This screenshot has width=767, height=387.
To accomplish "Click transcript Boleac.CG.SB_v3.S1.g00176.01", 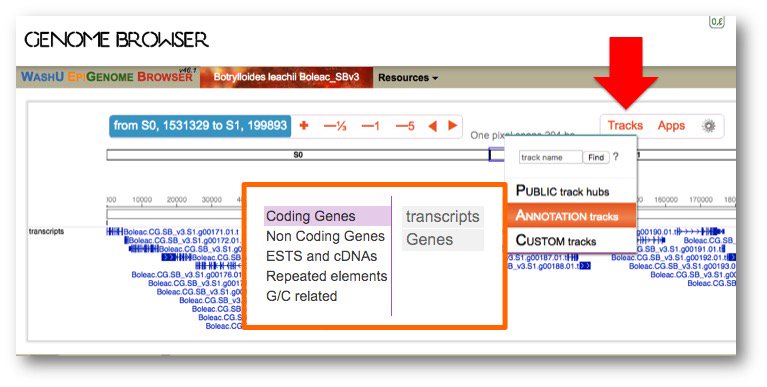I will [x=187, y=275].
